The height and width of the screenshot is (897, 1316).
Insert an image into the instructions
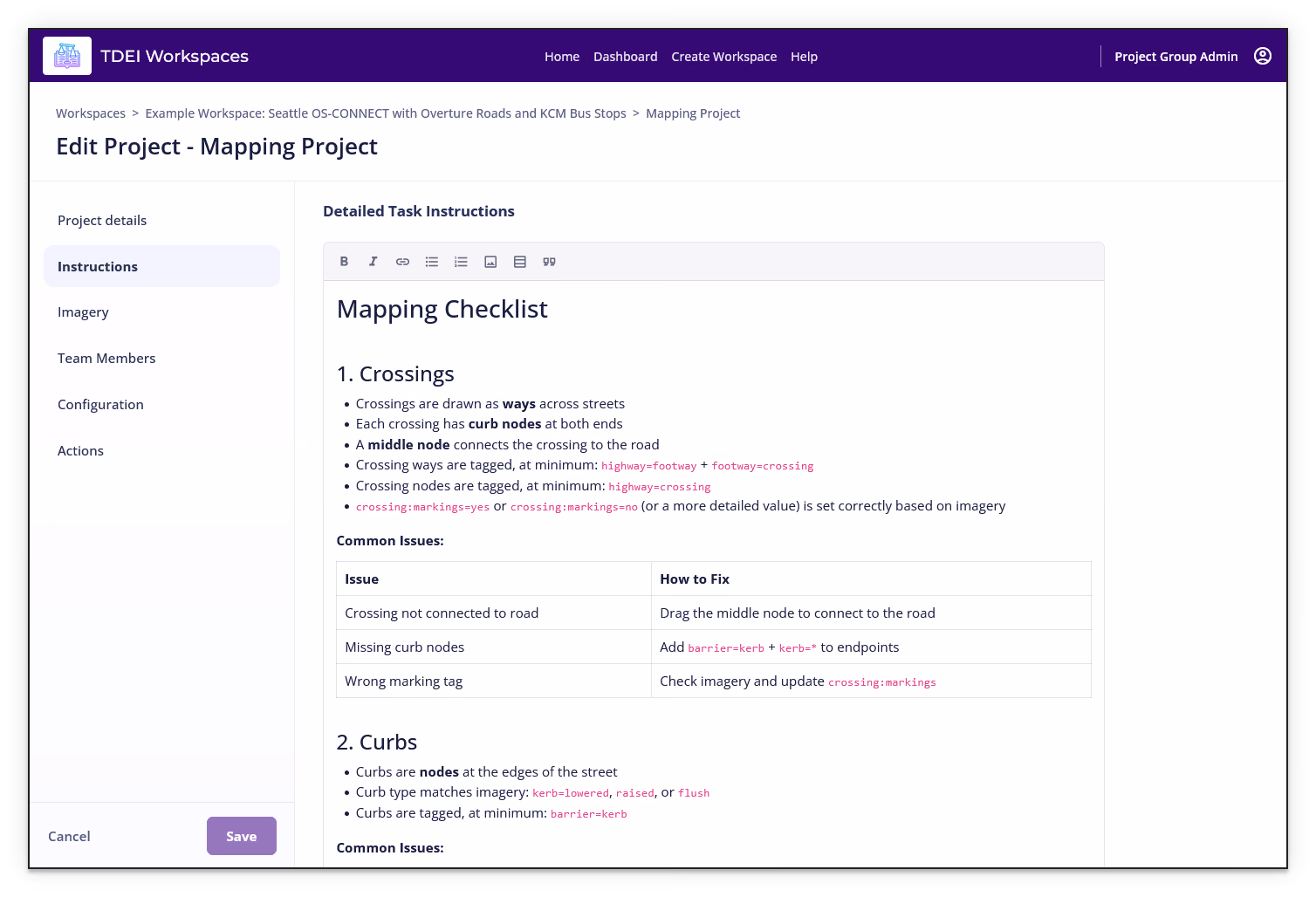click(490, 262)
